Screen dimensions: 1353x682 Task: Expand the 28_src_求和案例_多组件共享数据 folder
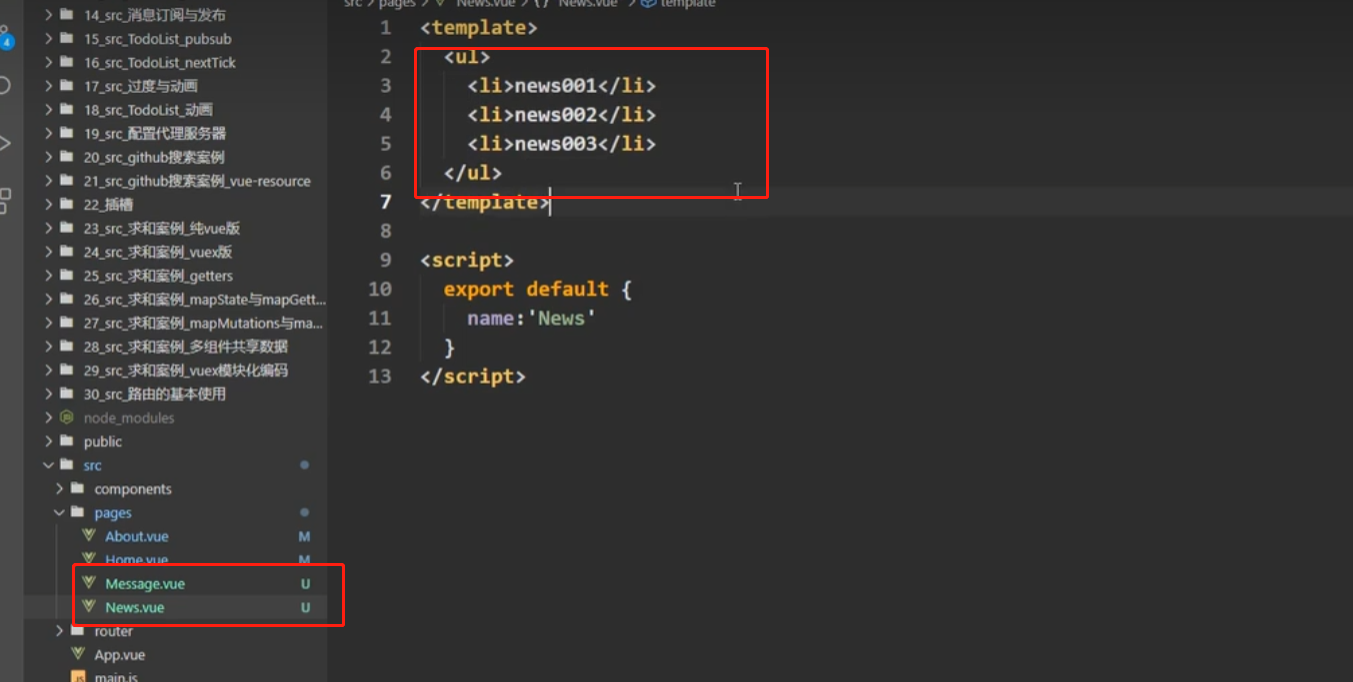(48, 347)
